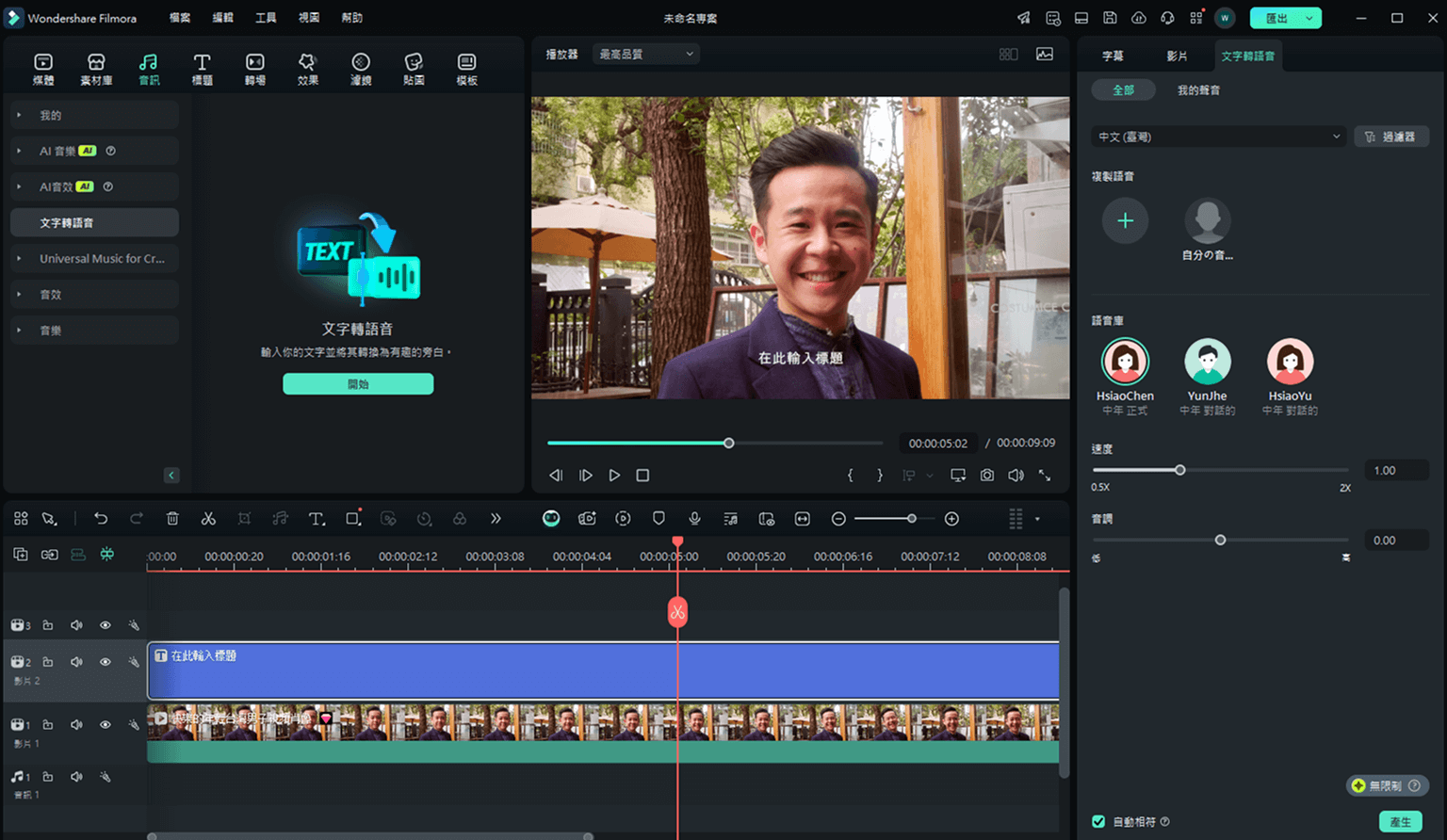Zoom out timeline with minus icon
The height and width of the screenshot is (840, 1447).
click(838, 519)
